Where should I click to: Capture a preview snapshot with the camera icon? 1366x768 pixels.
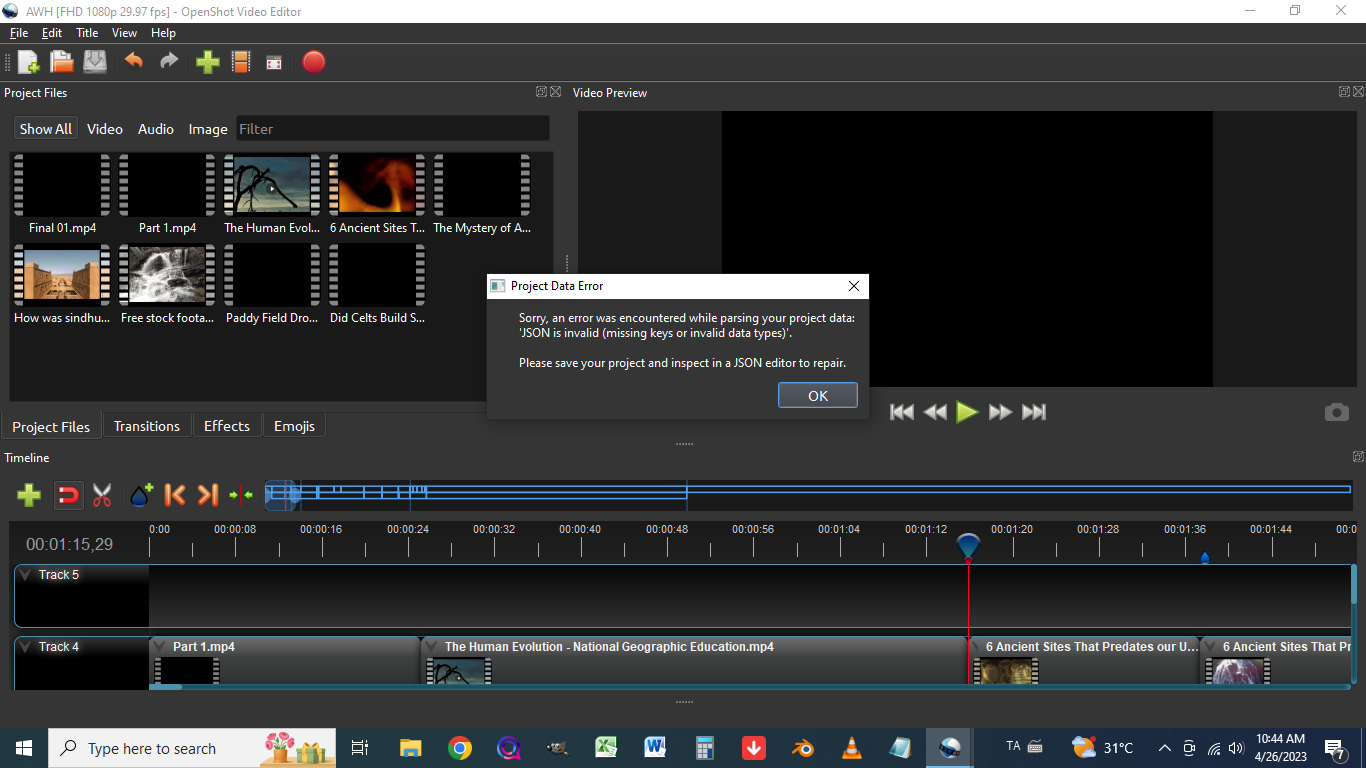[x=1336, y=411]
